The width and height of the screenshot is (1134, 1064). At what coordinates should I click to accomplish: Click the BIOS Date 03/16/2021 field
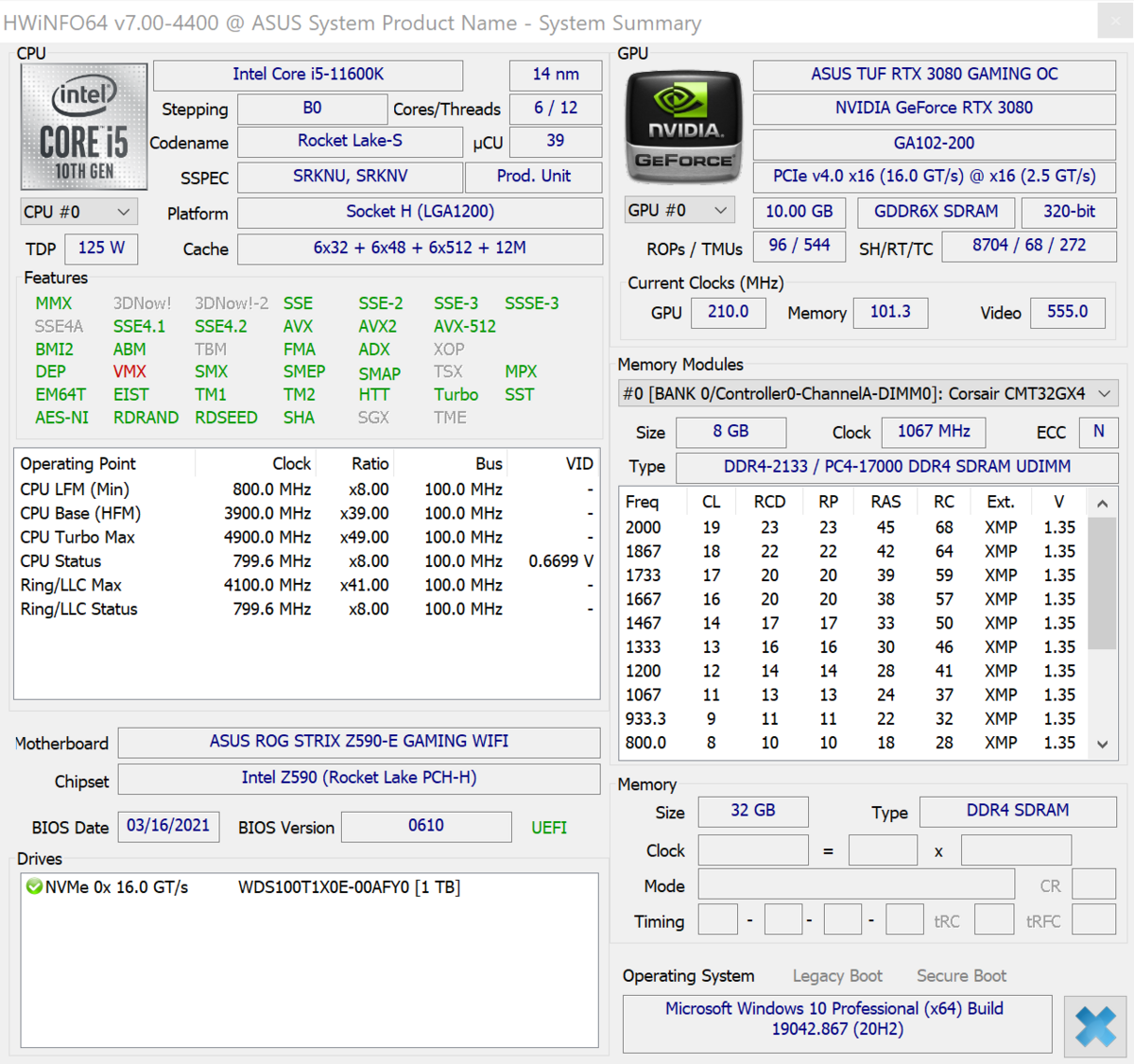tap(168, 826)
